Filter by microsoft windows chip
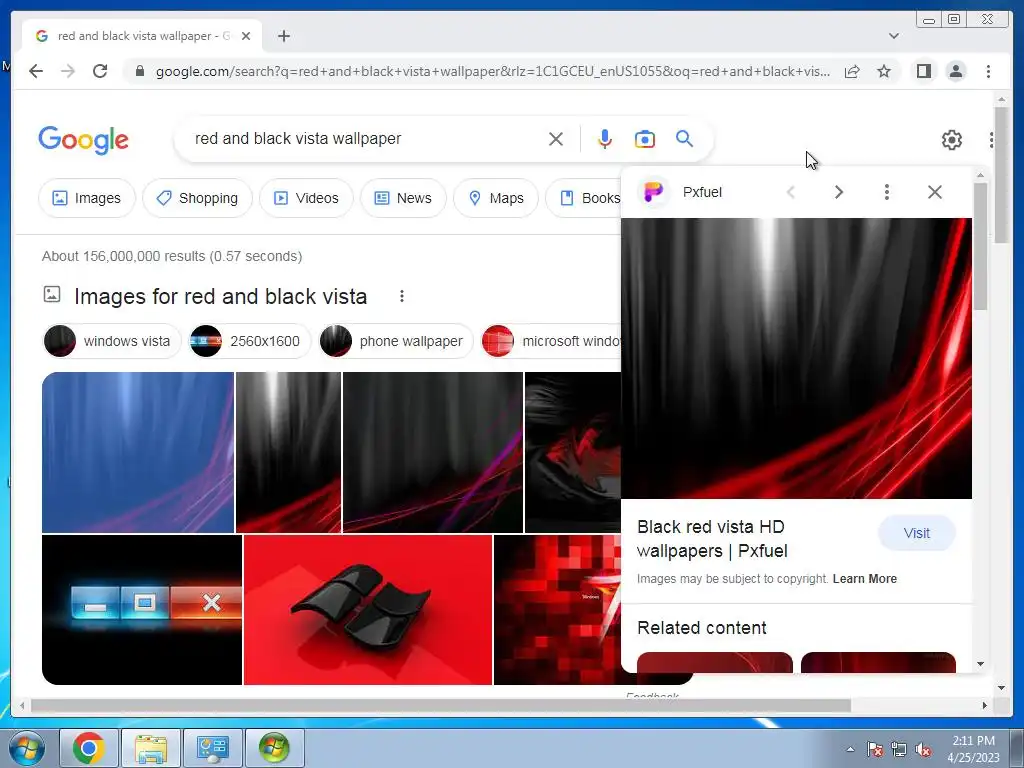This screenshot has width=1024, height=768. [x=551, y=341]
